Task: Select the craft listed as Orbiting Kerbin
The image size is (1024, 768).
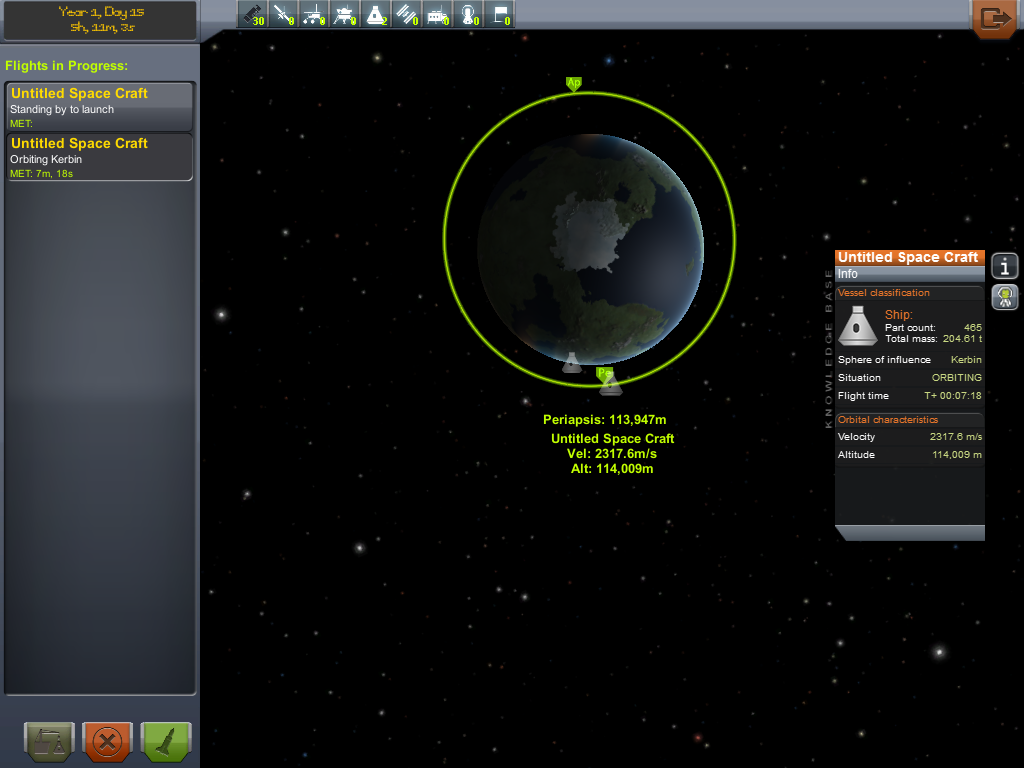Action: (x=99, y=157)
